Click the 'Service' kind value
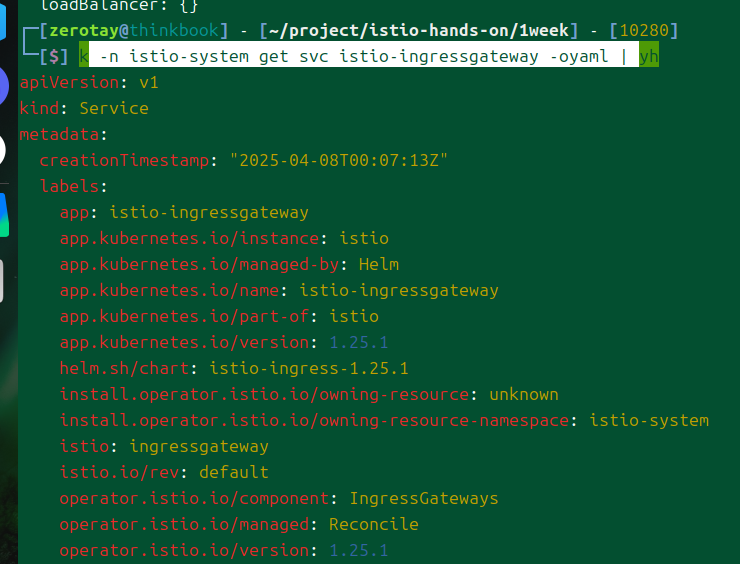This screenshot has height=564, width=740. 114,109
